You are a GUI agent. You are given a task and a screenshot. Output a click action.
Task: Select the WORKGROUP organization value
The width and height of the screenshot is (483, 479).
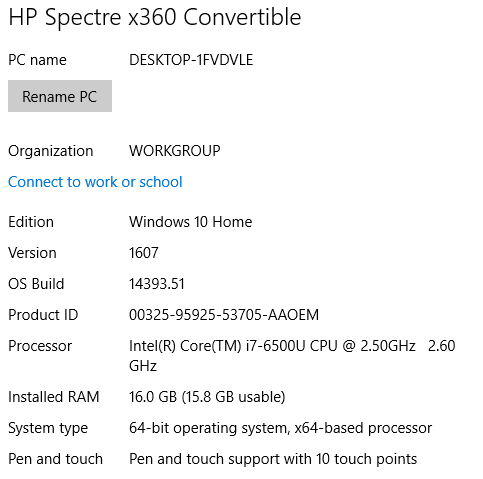click(x=175, y=151)
